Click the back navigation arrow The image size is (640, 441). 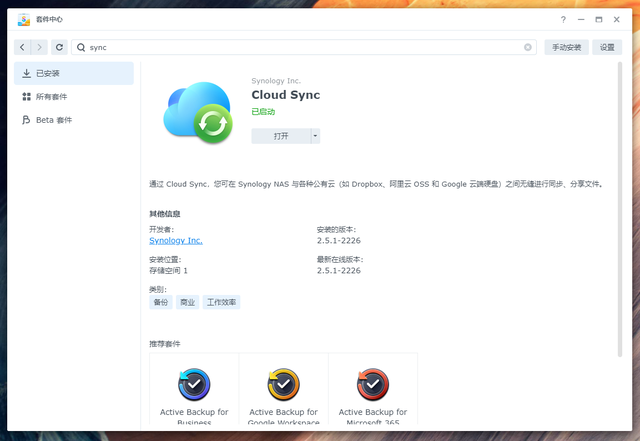point(22,47)
